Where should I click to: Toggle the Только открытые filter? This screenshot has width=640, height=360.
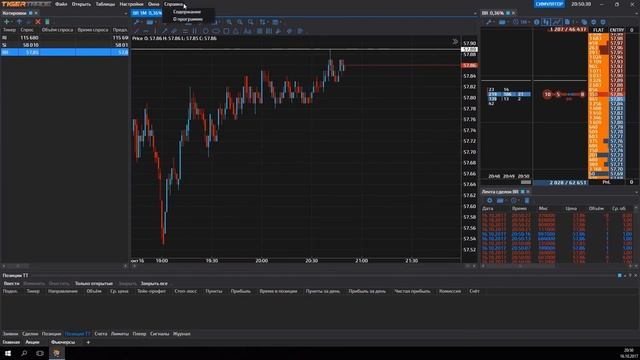93,283
